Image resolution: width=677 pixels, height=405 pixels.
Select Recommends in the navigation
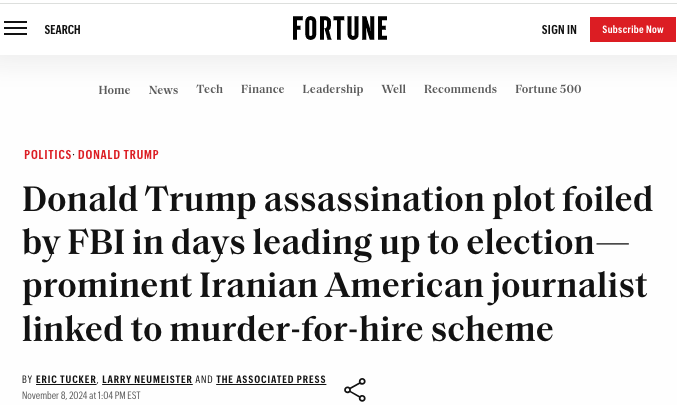click(x=460, y=89)
